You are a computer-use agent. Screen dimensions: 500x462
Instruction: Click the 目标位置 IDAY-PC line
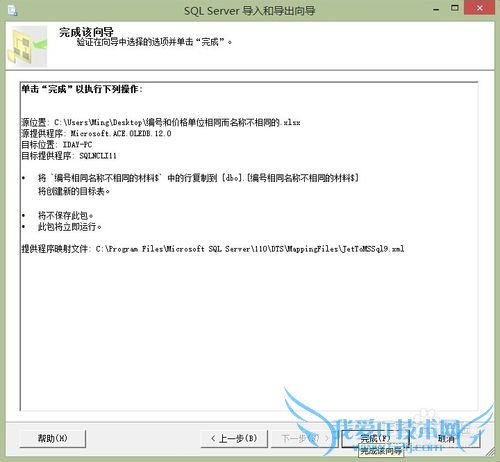tap(57, 145)
